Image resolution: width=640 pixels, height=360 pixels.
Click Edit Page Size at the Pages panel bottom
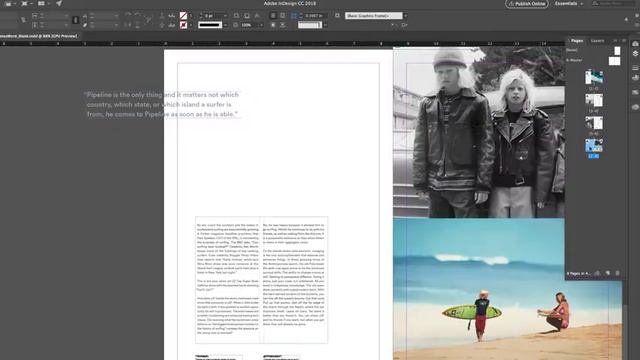[x=598, y=273]
